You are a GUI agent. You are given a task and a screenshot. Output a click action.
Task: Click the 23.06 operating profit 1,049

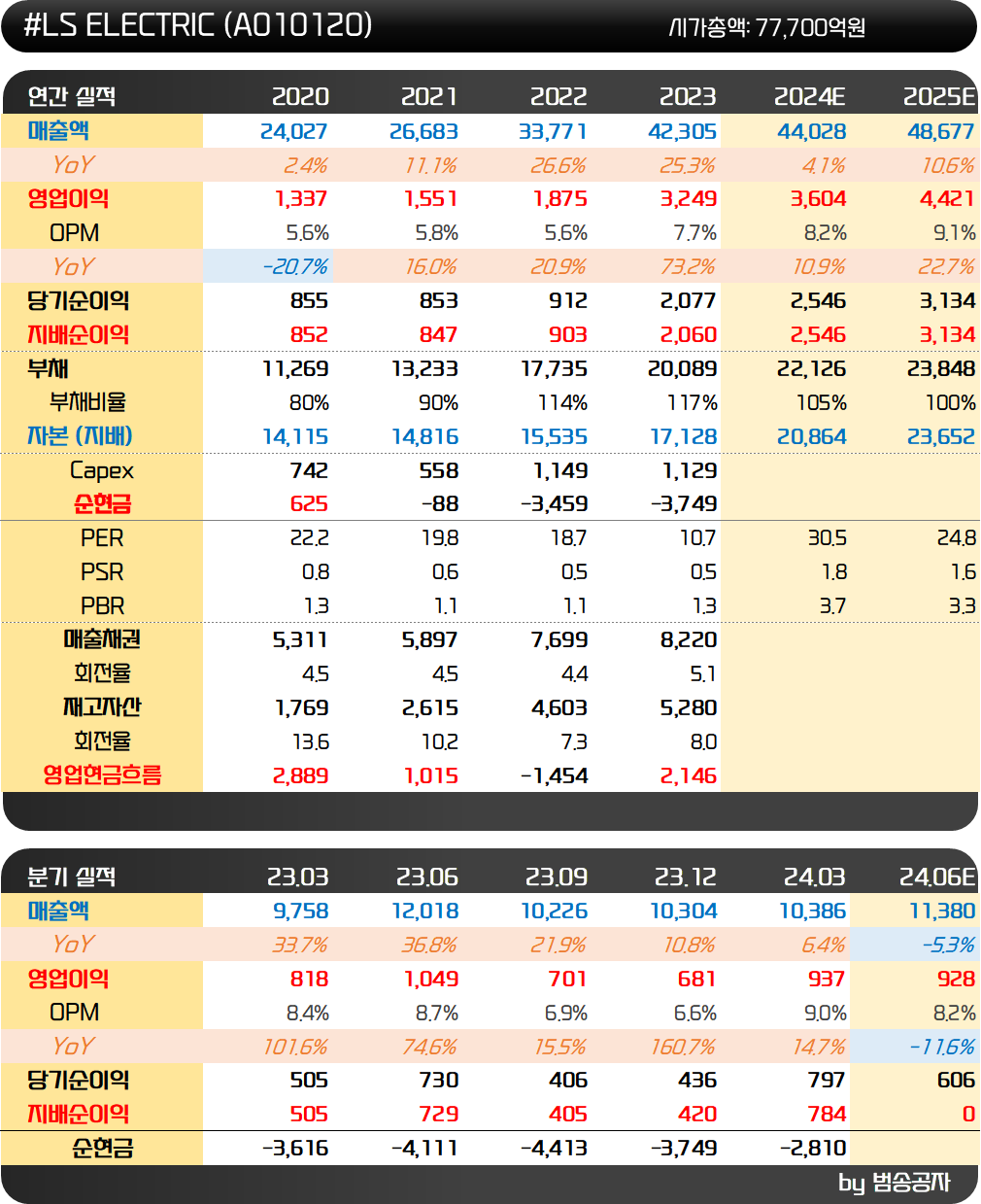(x=430, y=979)
